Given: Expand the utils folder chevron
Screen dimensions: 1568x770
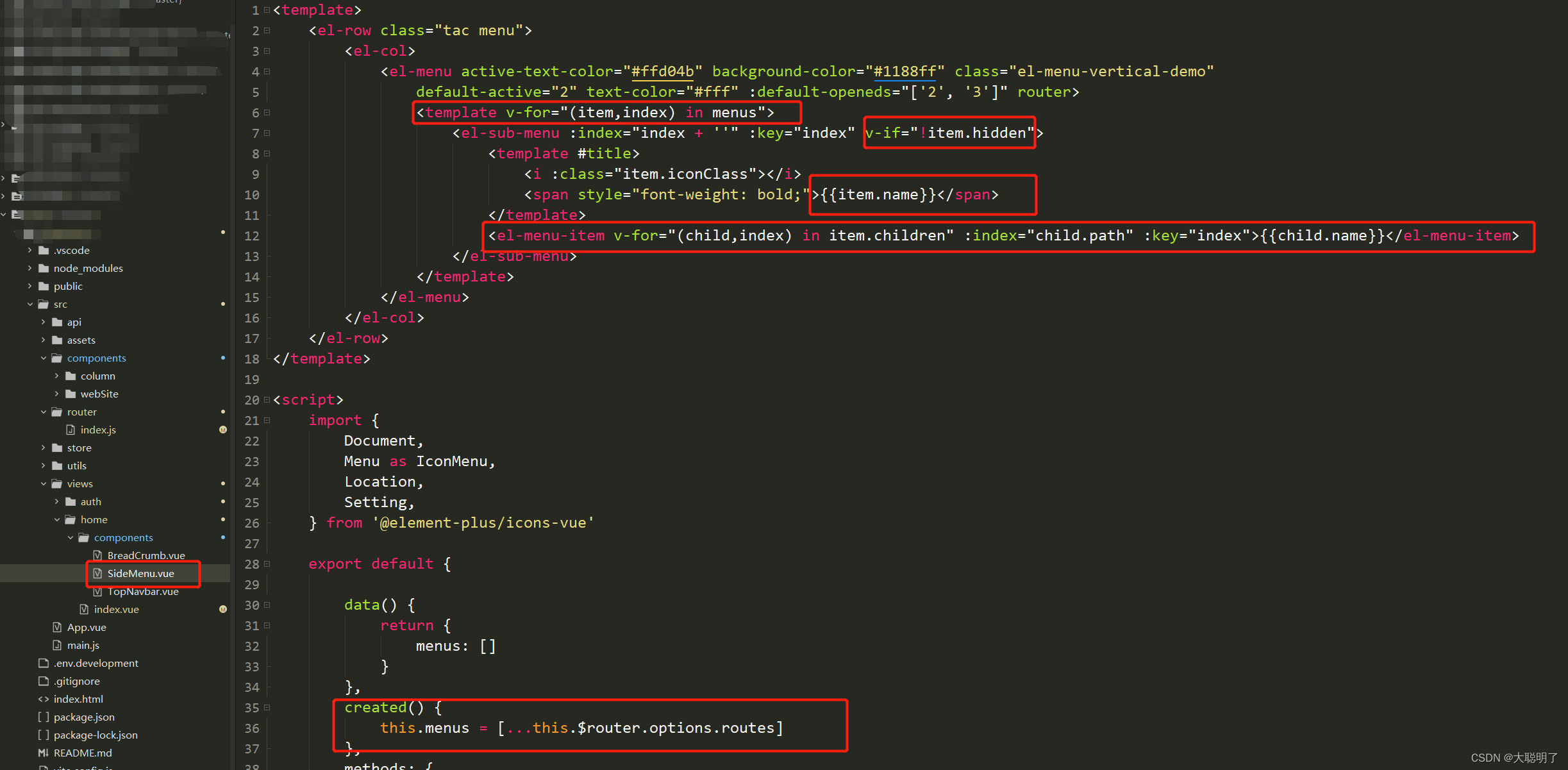Looking at the screenshot, I should coord(43,465).
